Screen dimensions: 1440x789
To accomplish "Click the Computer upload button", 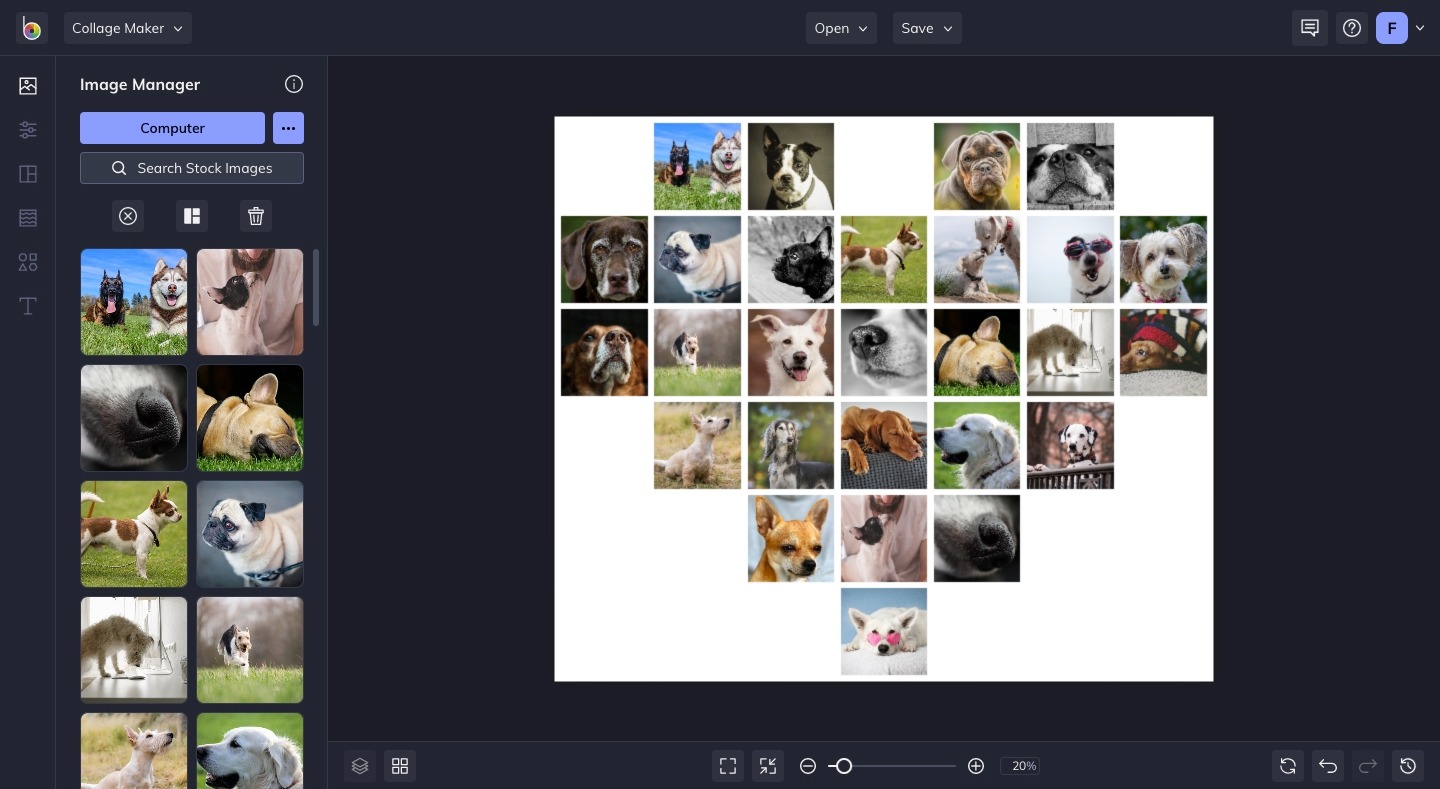I will [172, 128].
